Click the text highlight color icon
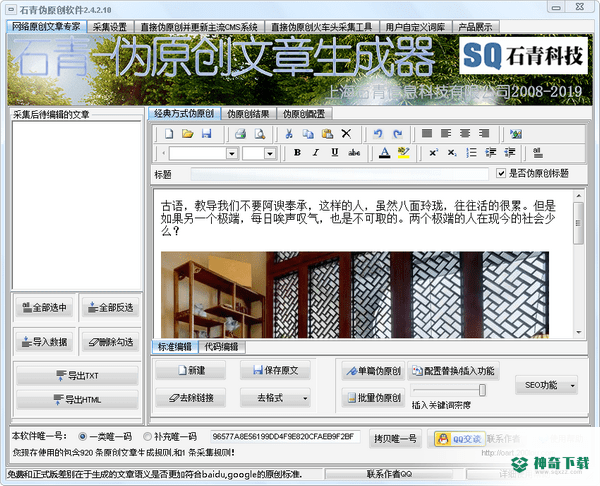This screenshot has width=600, height=486. click(404, 153)
